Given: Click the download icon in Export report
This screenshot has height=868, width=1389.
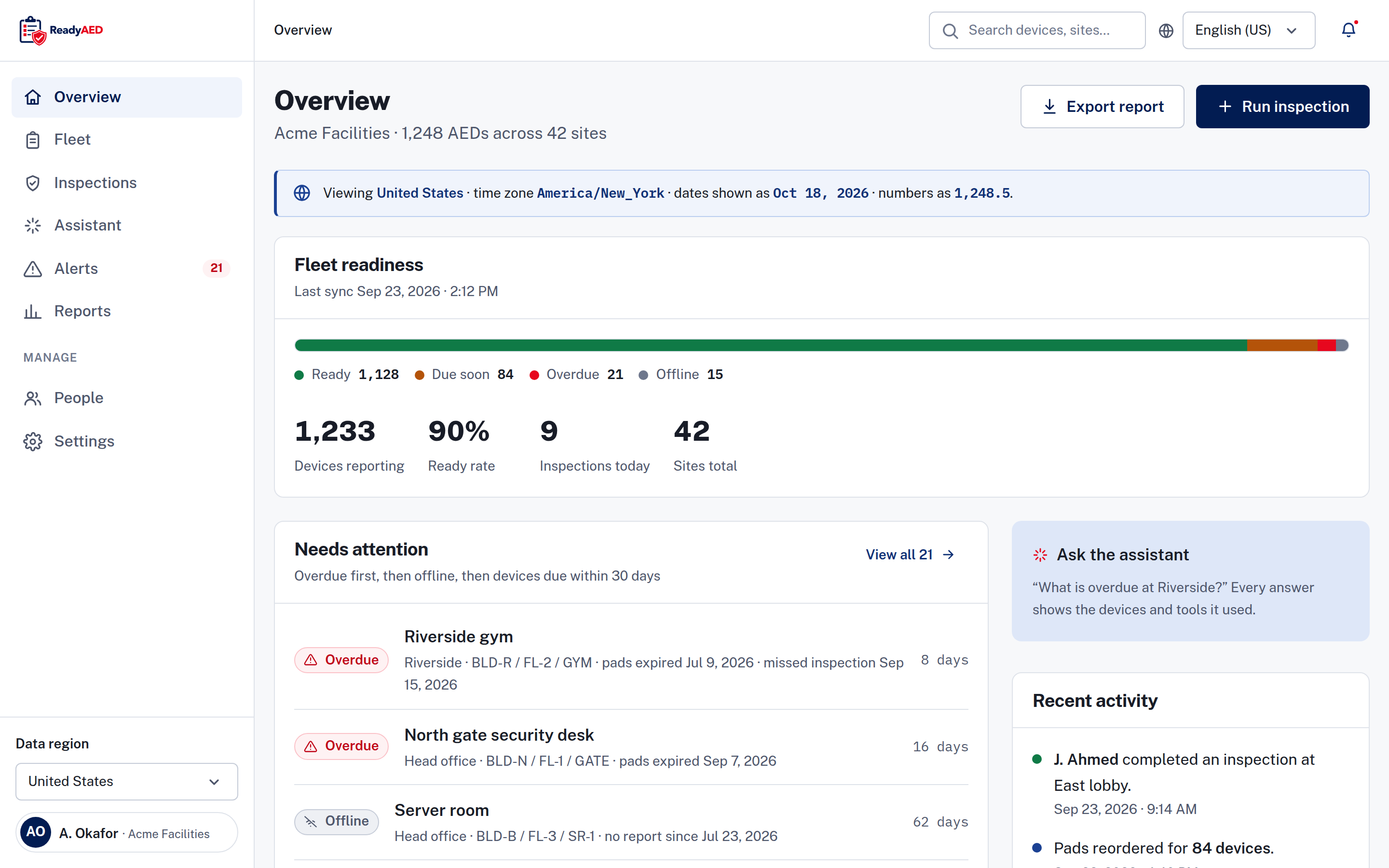Looking at the screenshot, I should point(1049,107).
